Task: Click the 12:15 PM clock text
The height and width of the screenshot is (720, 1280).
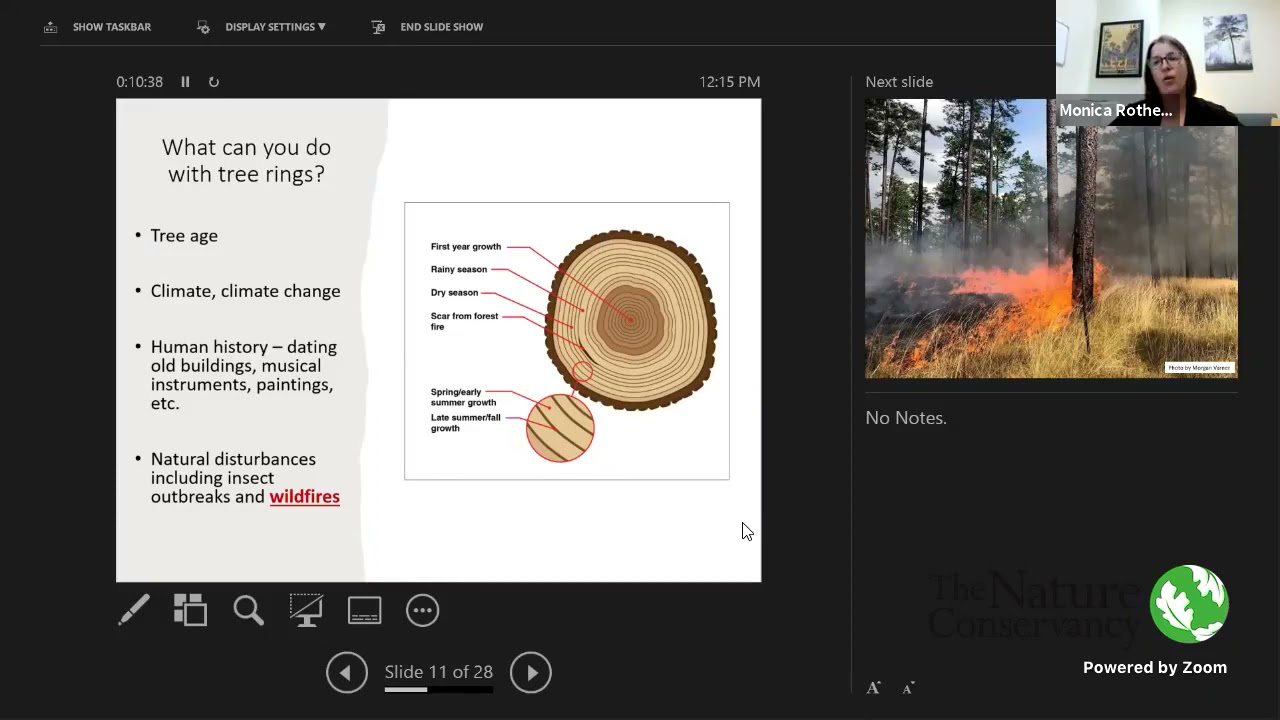Action: coord(729,82)
